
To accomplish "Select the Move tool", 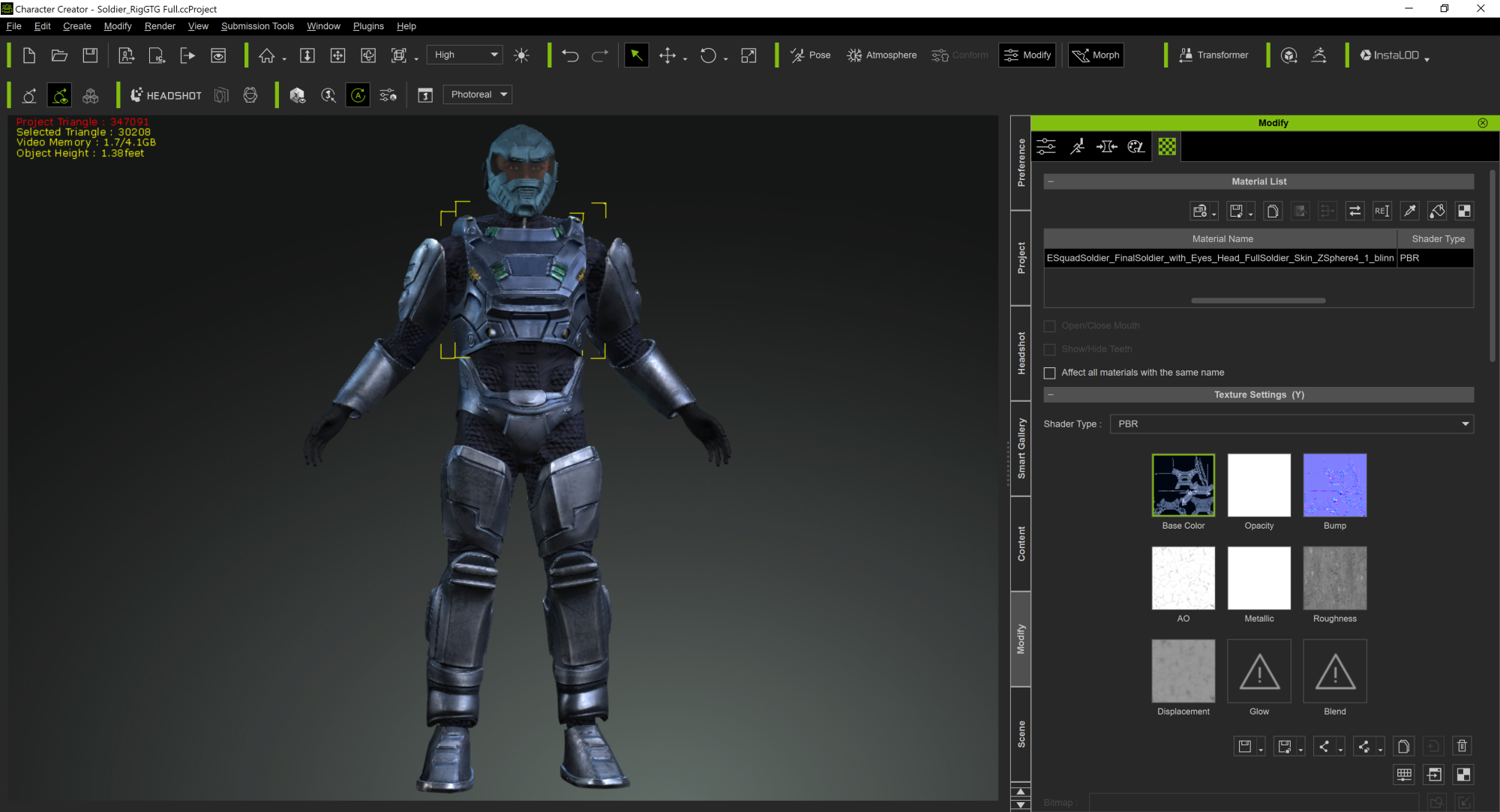I will coord(667,55).
